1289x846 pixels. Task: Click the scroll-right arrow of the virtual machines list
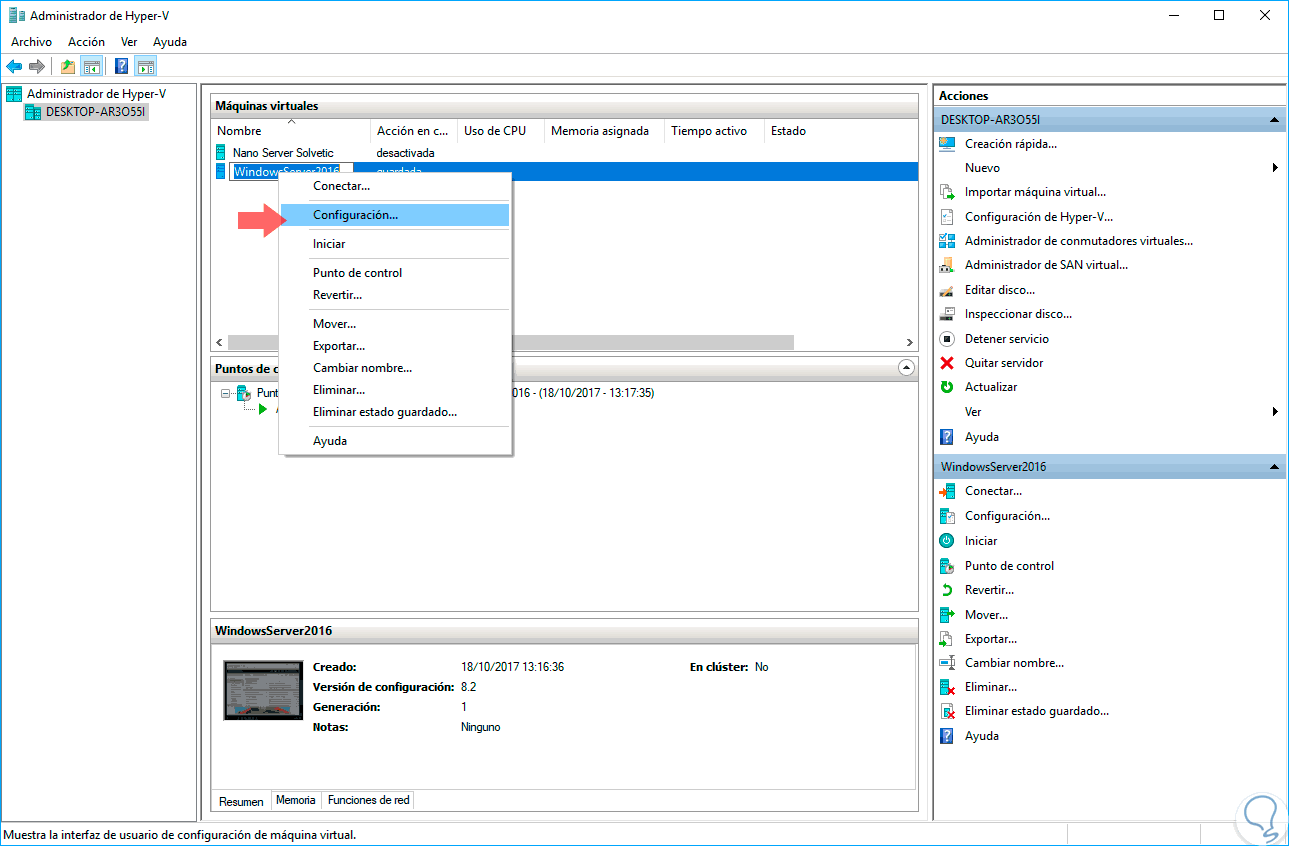coord(910,342)
